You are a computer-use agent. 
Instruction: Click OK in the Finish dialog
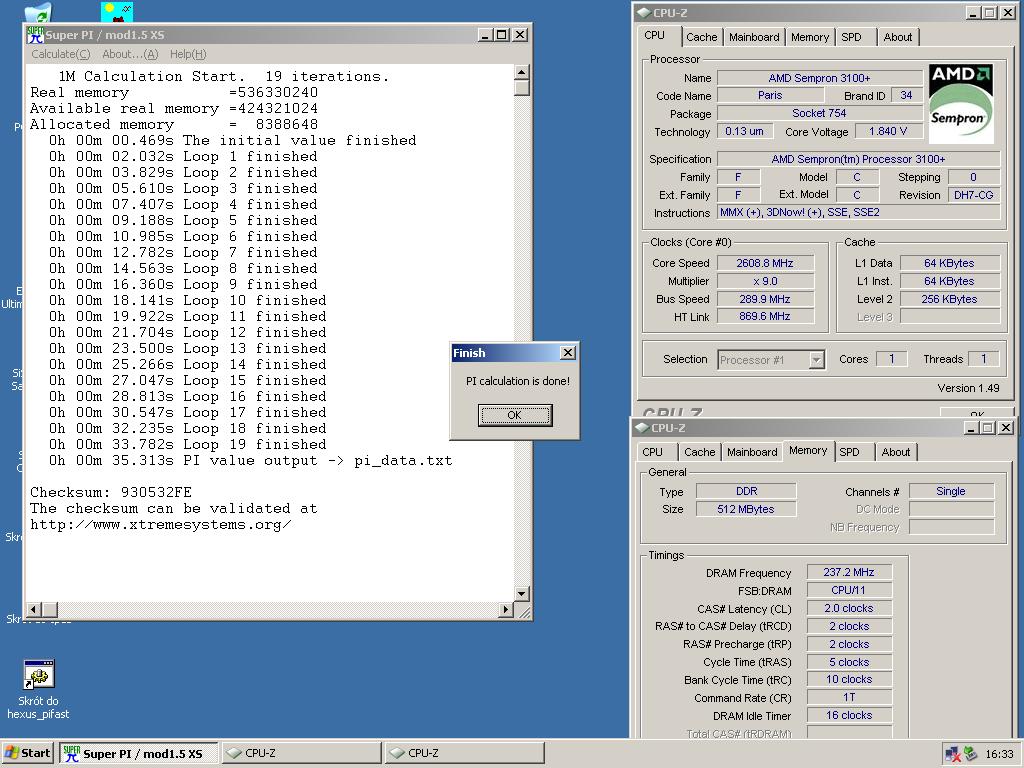[515, 415]
